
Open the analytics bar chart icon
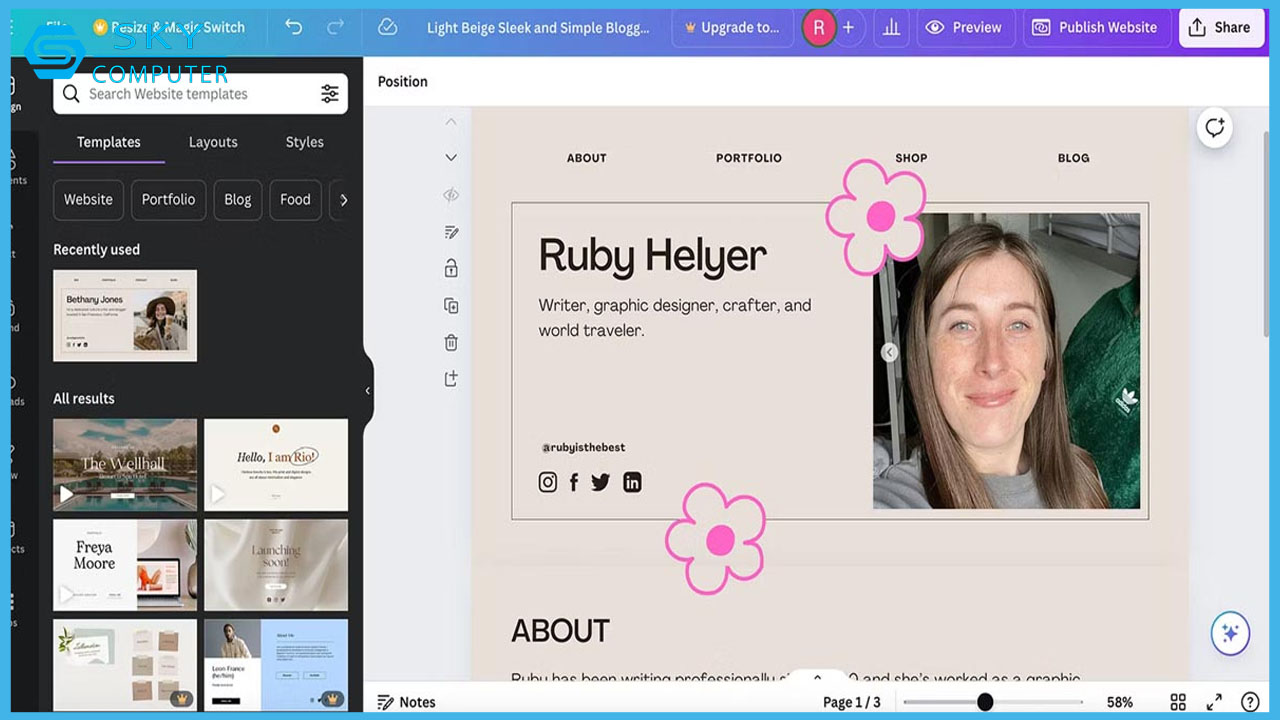pyautogui.click(x=891, y=28)
